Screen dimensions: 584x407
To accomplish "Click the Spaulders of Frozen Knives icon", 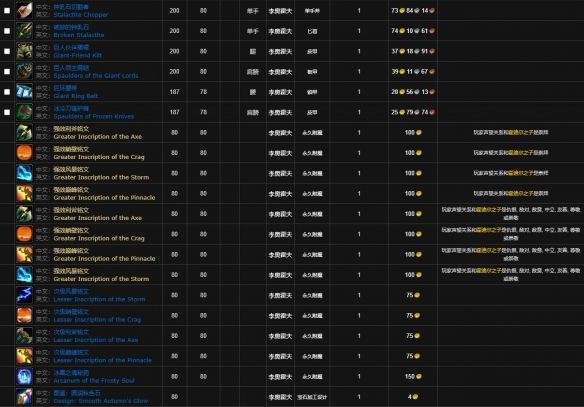I will pos(24,112).
